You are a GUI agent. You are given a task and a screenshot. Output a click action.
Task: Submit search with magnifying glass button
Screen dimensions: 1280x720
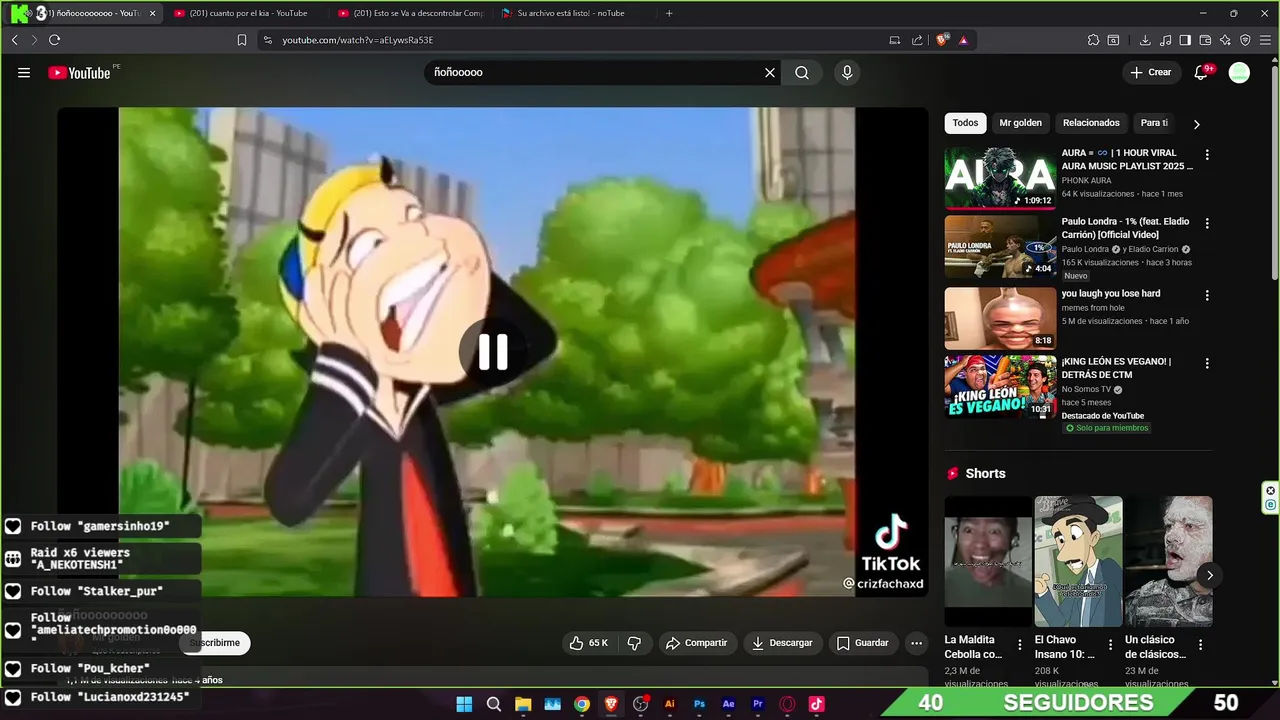pos(802,73)
